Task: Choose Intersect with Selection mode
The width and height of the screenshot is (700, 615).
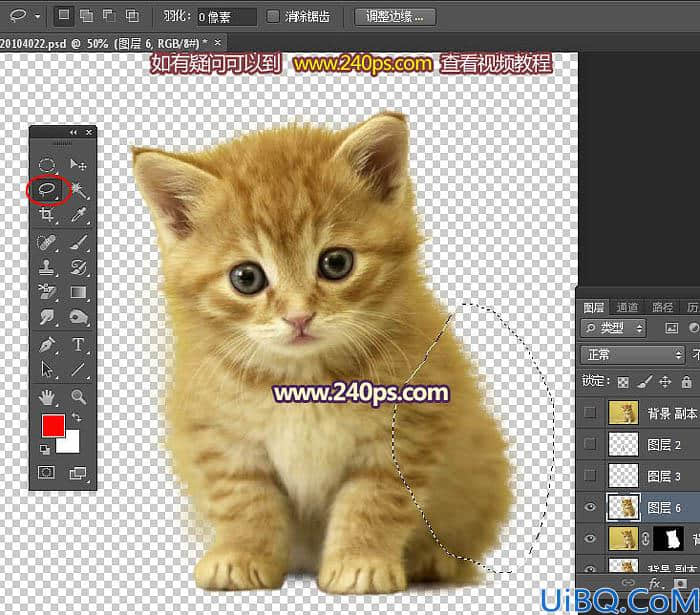Action: tap(132, 17)
